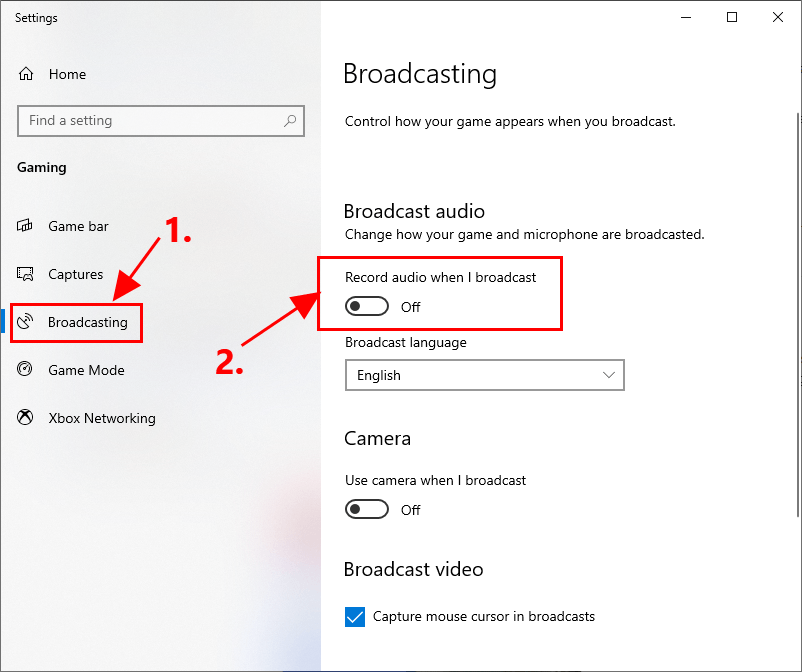Open the Game bar settings
The width and height of the screenshot is (802, 672).
click(x=78, y=226)
